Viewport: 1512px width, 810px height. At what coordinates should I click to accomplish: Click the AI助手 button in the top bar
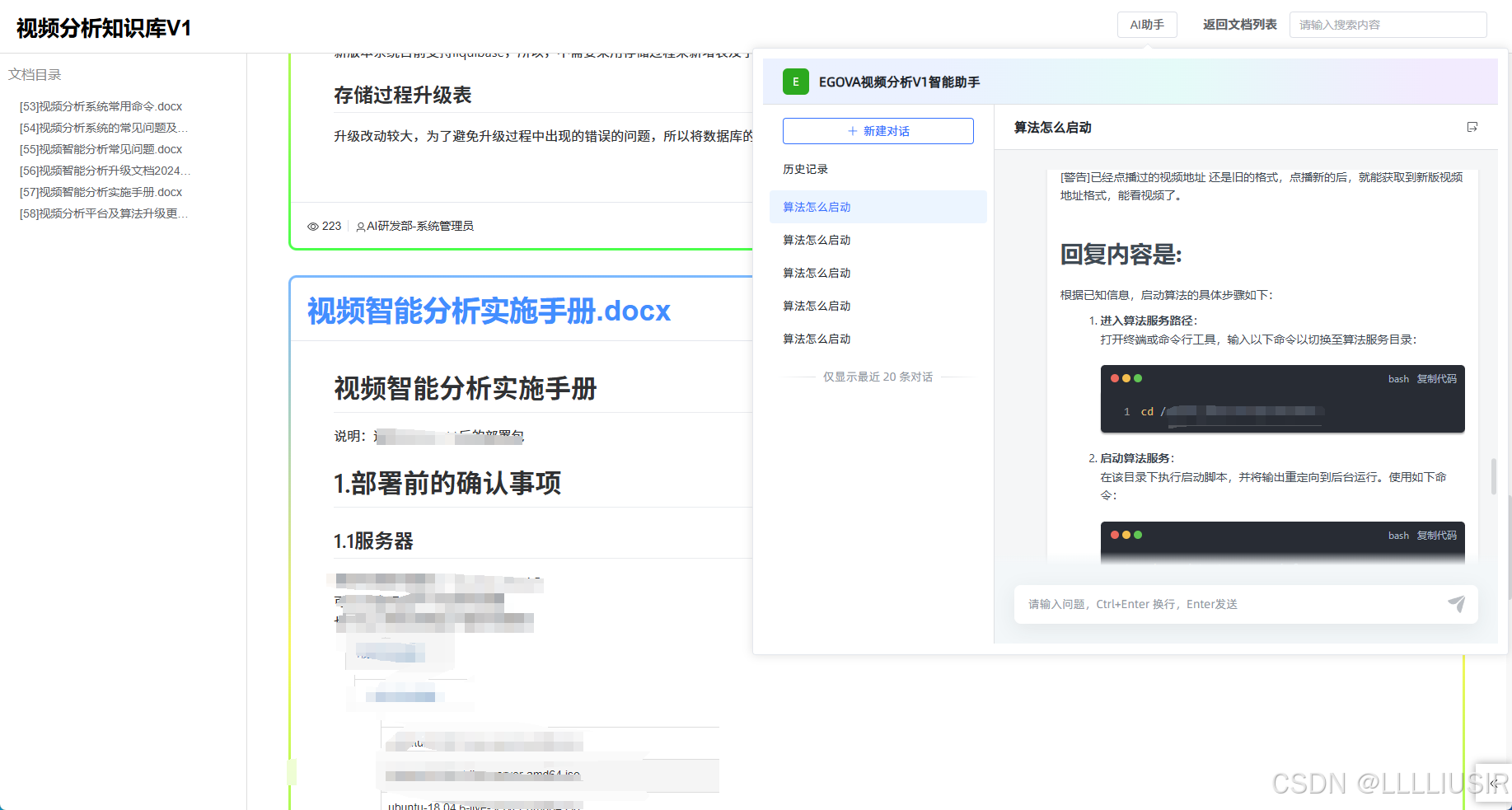(x=1147, y=24)
